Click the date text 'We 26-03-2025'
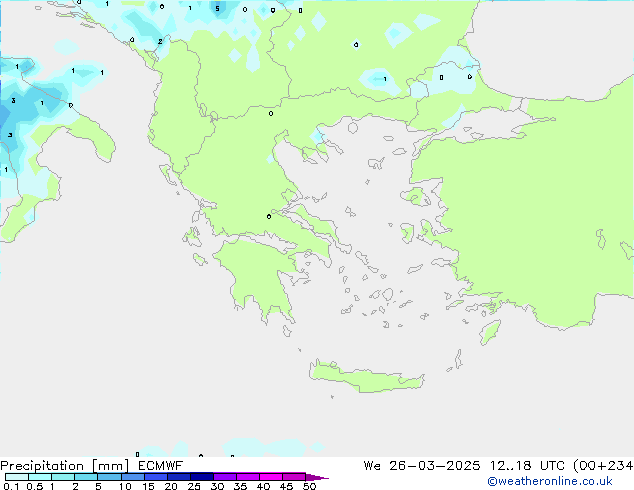Viewport: 634px width, 490px height. pos(422,466)
